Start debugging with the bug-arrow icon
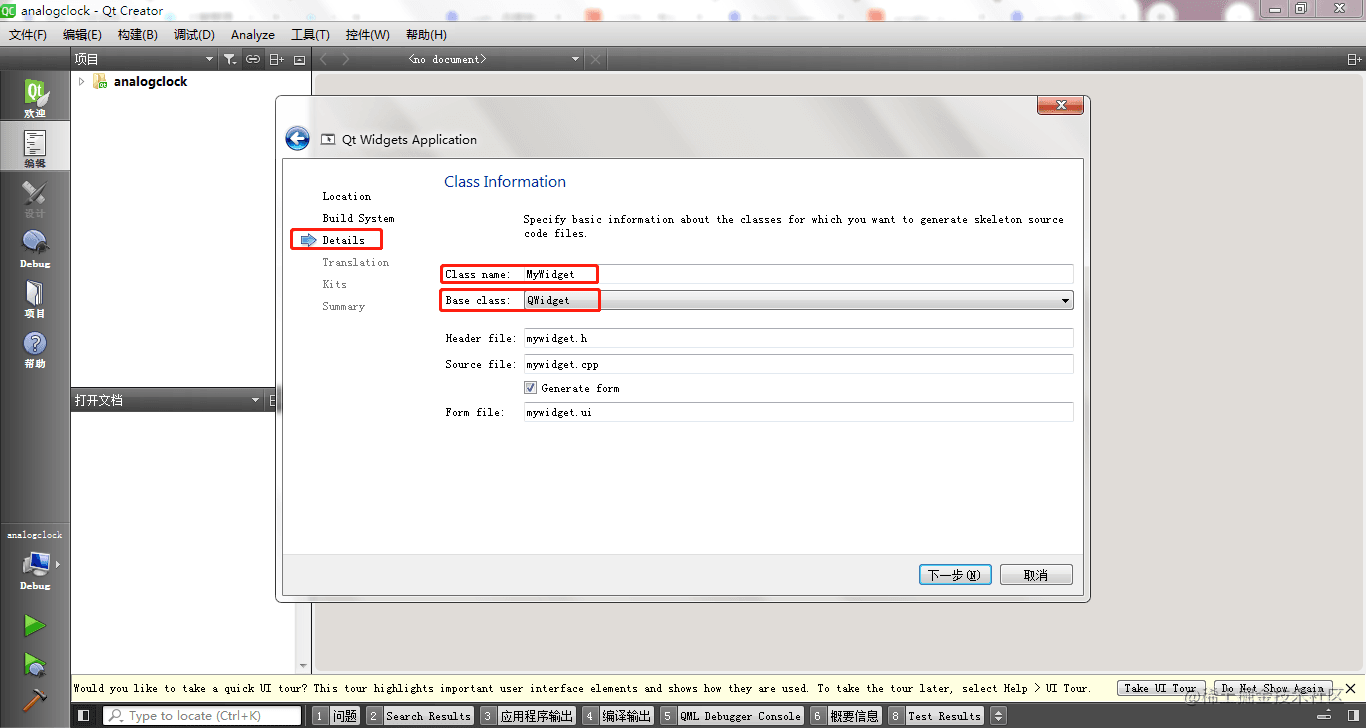 click(35, 664)
